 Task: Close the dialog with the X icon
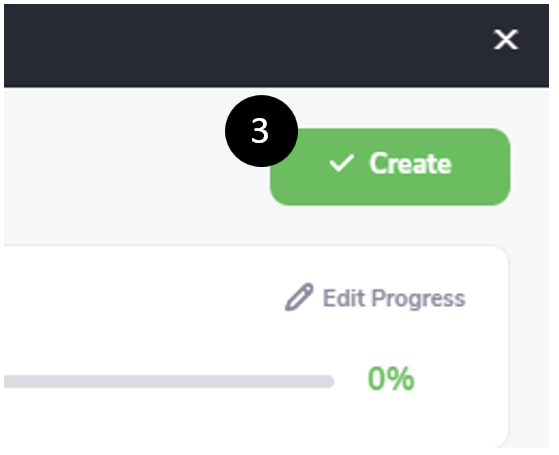(506, 40)
